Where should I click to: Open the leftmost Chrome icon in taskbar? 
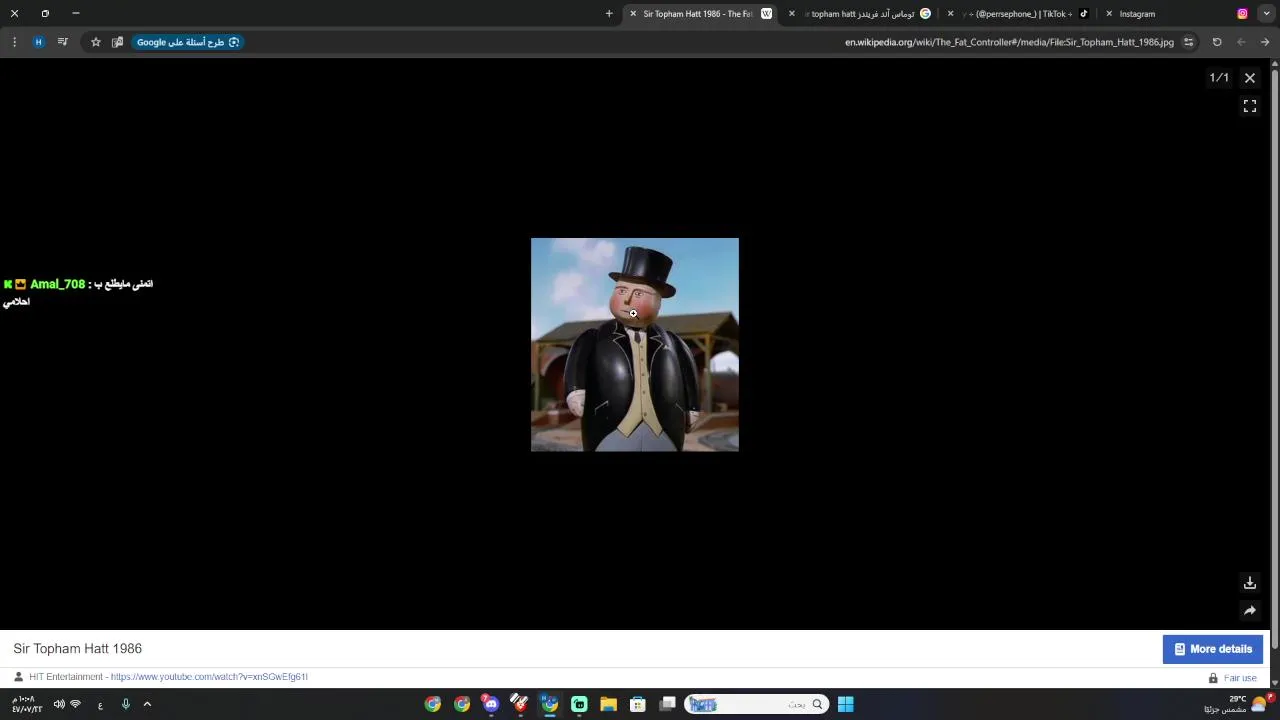pyautogui.click(x=433, y=704)
